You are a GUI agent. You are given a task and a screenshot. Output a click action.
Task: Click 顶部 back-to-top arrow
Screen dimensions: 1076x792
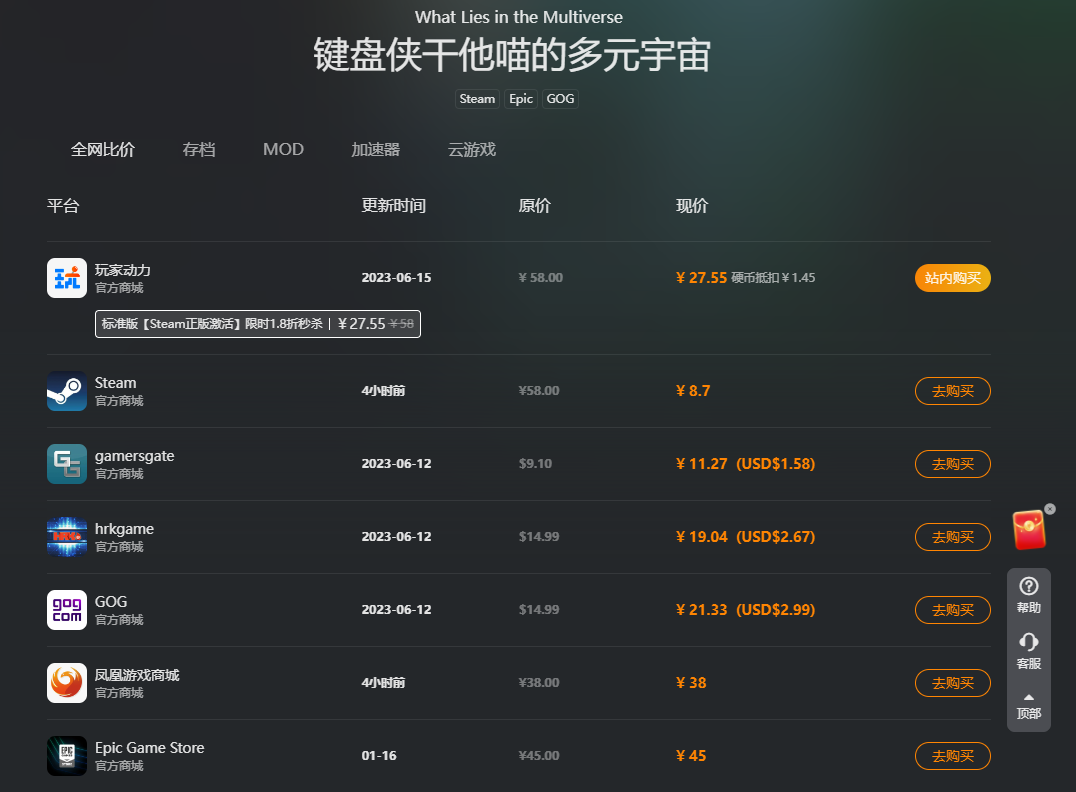[1029, 707]
